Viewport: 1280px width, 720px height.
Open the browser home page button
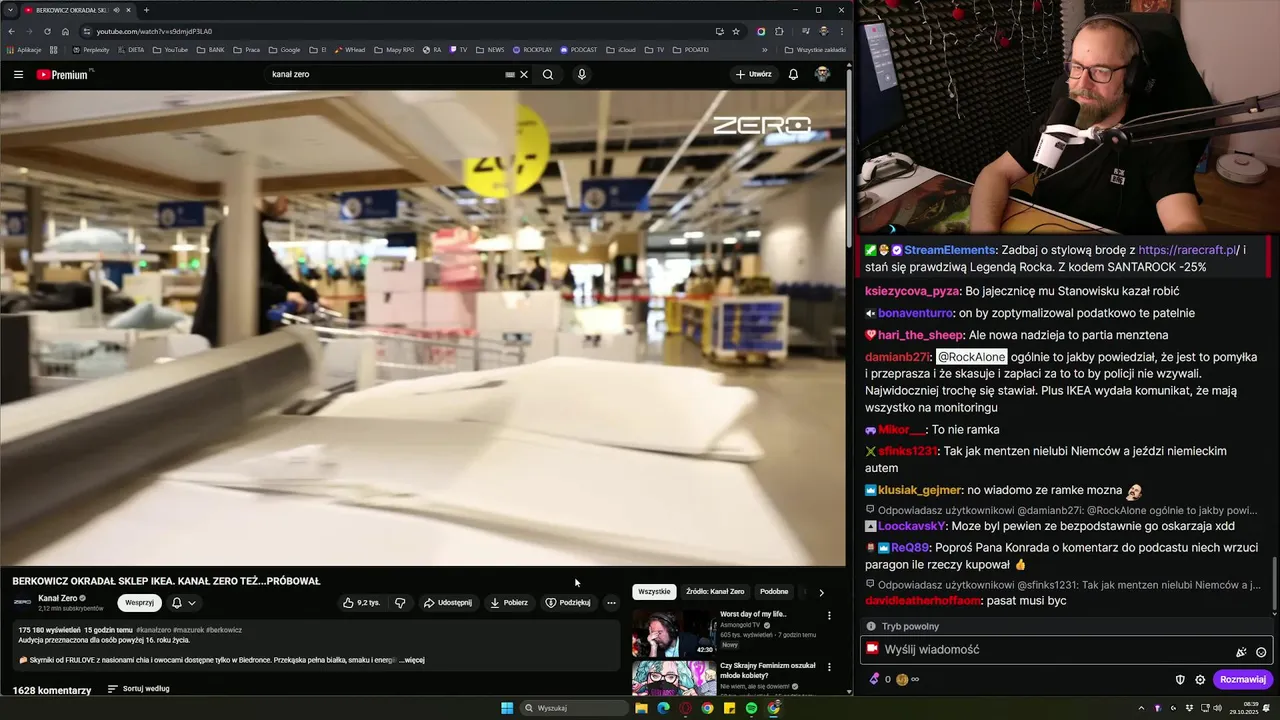pyautogui.click(x=65, y=31)
